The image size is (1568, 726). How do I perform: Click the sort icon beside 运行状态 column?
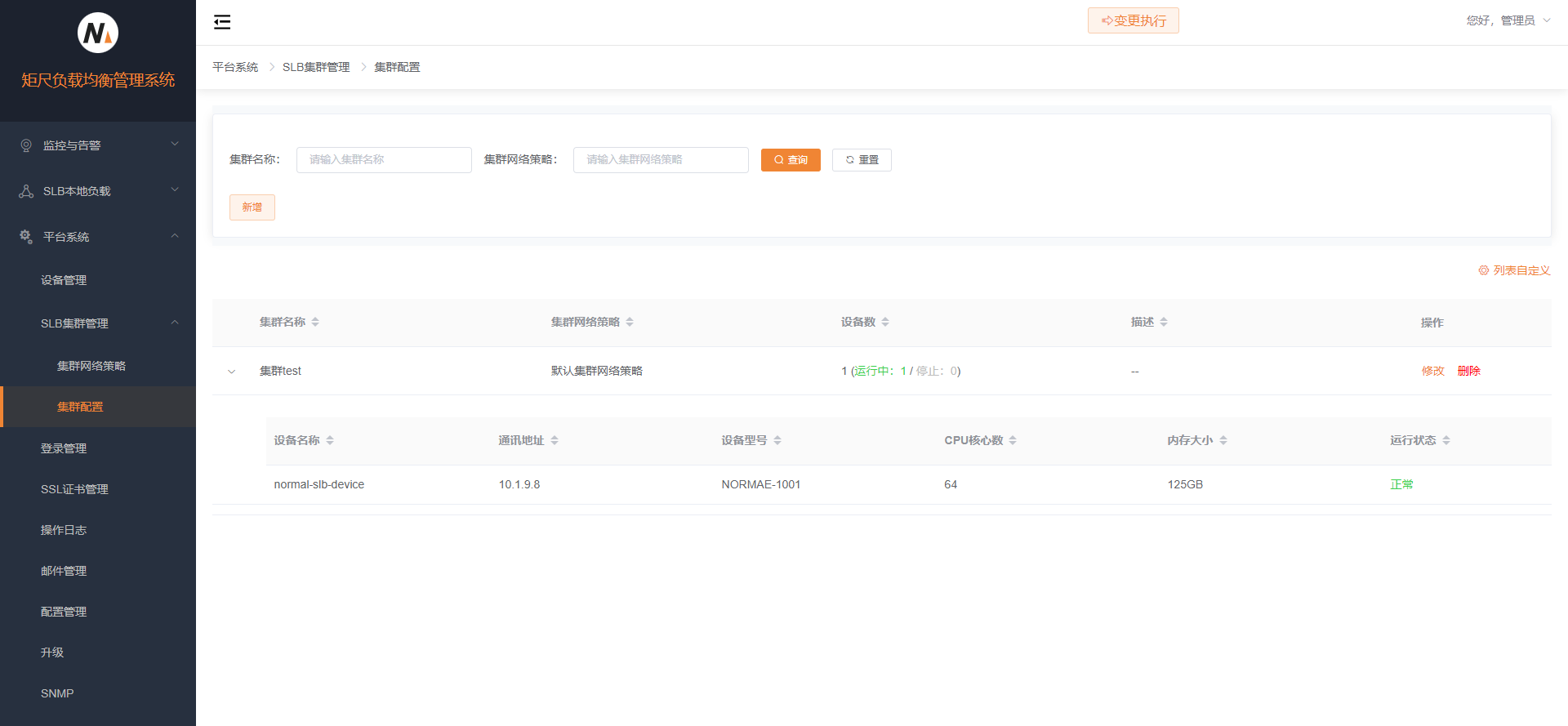tap(1446, 441)
